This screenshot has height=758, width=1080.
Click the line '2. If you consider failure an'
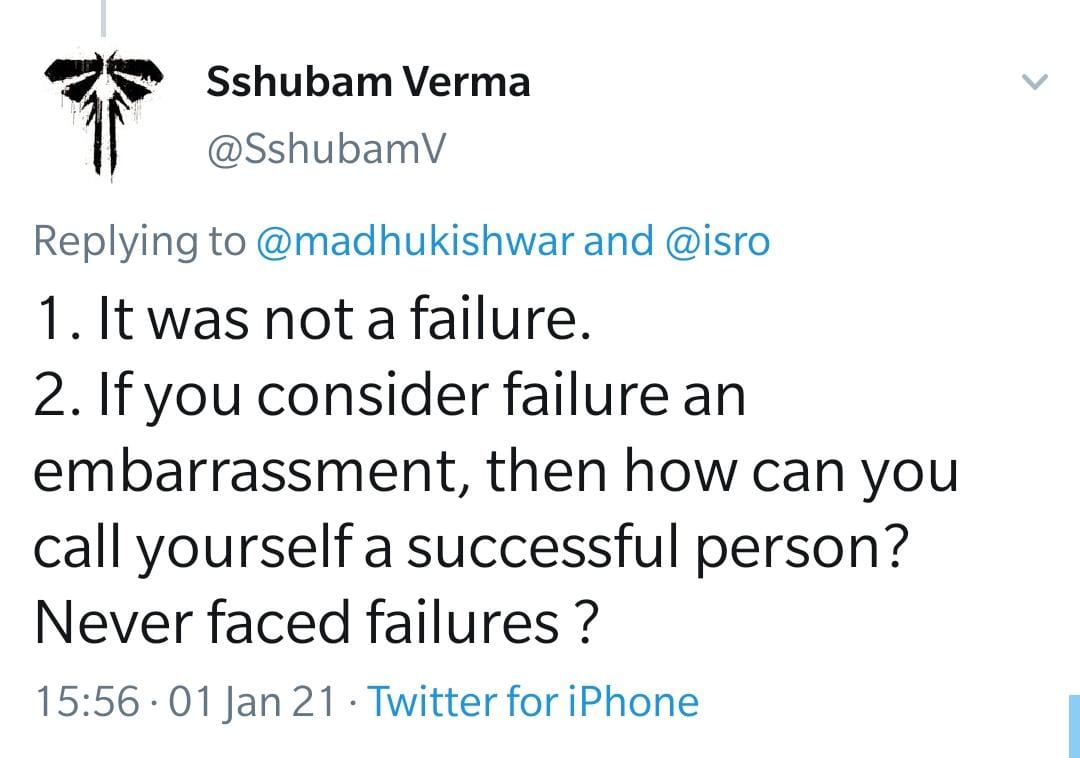pyautogui.click(x=390, y=395)
